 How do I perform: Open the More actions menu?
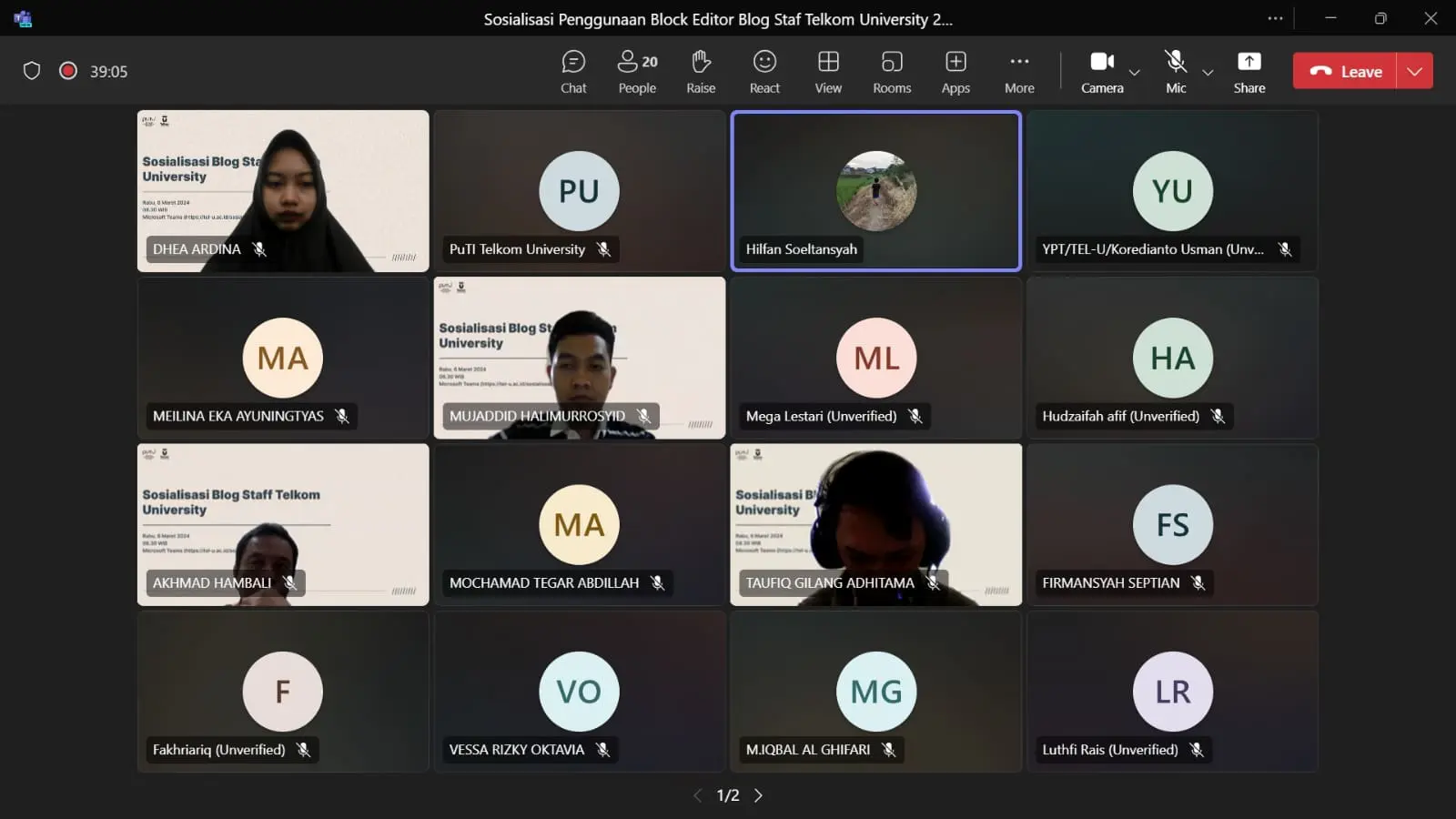(x=1019, y=72)
